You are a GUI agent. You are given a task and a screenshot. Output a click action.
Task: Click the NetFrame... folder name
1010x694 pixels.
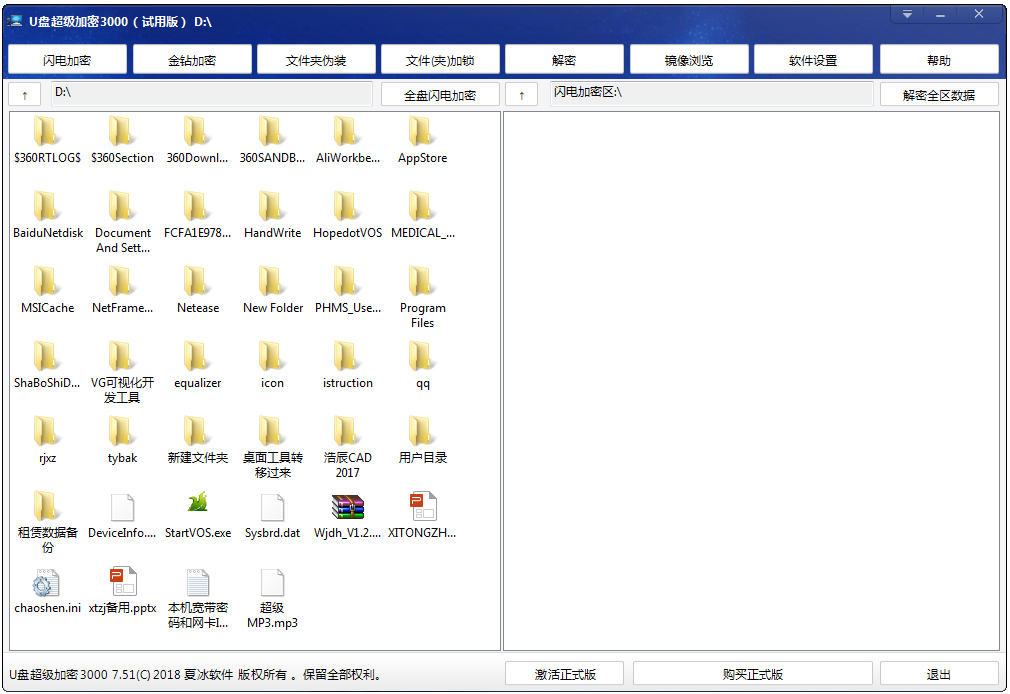pyautogui.click(x=122, y=308)
